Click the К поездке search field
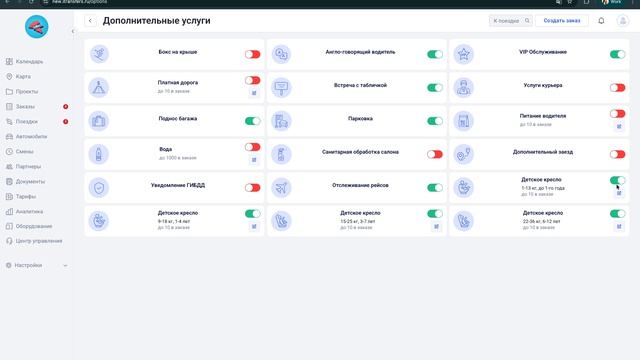640x360 pixels. tap(511, 20)
